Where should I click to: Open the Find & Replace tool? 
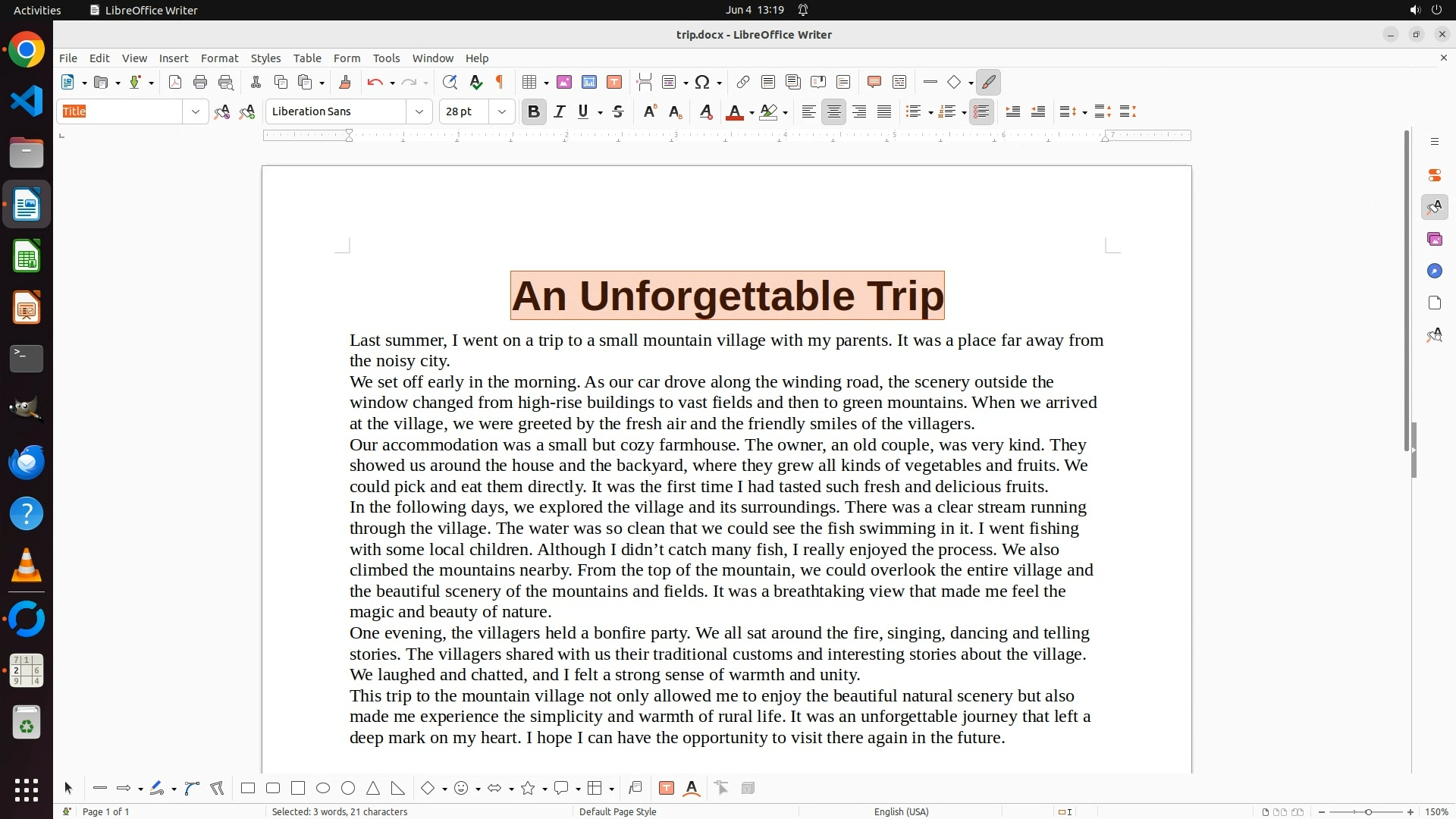coord(450,83)
